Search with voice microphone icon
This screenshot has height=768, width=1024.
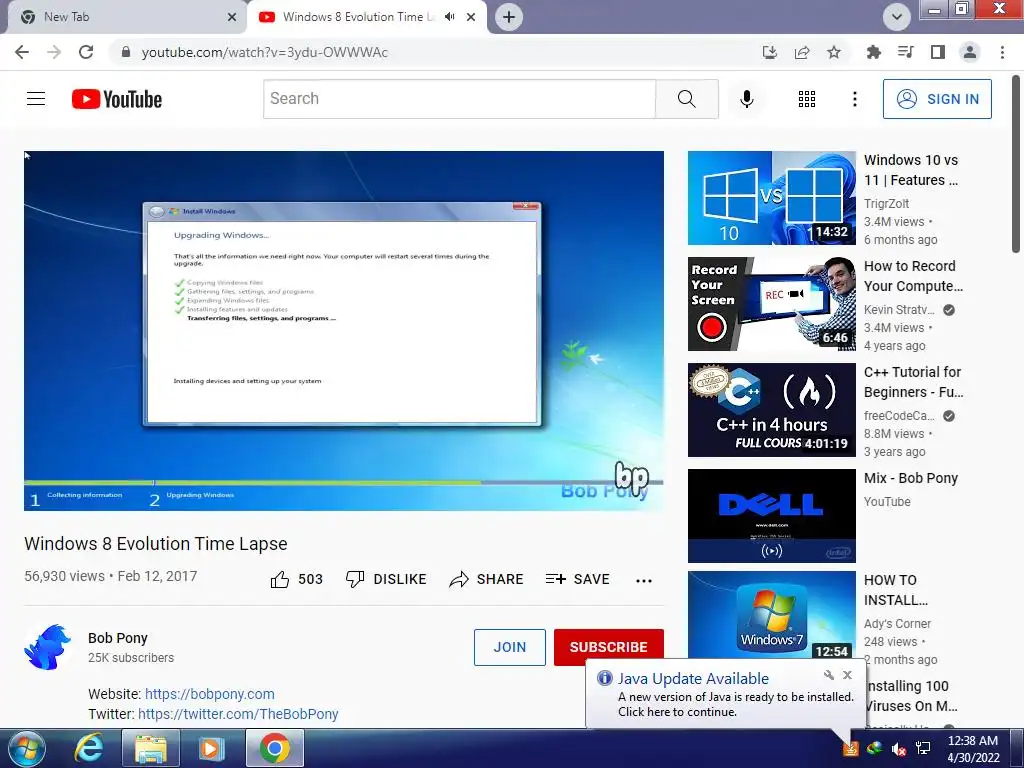(x=746, y=99)
